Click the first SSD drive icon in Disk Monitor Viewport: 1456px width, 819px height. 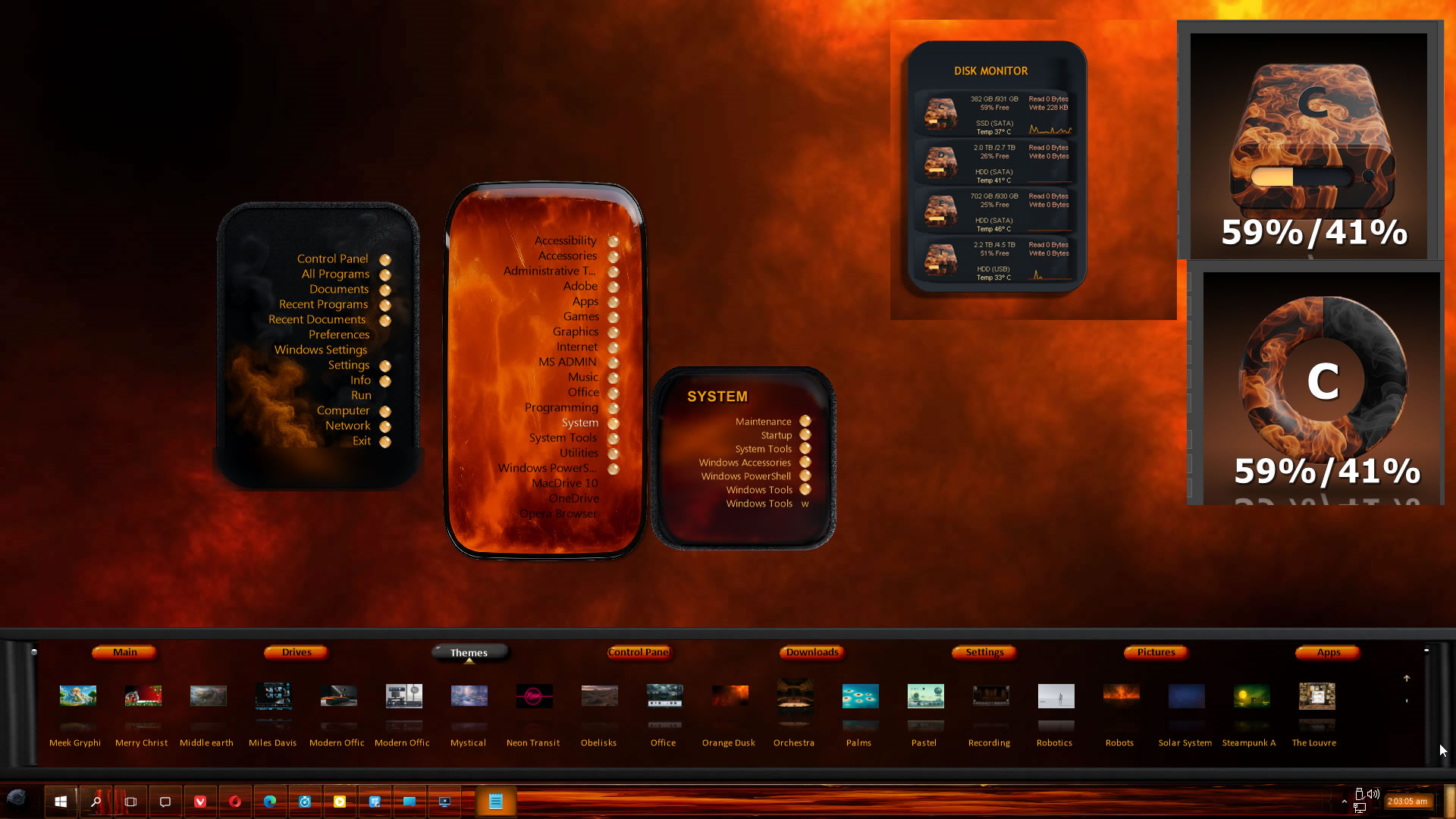pyautogui.click(x=940, y=114)
